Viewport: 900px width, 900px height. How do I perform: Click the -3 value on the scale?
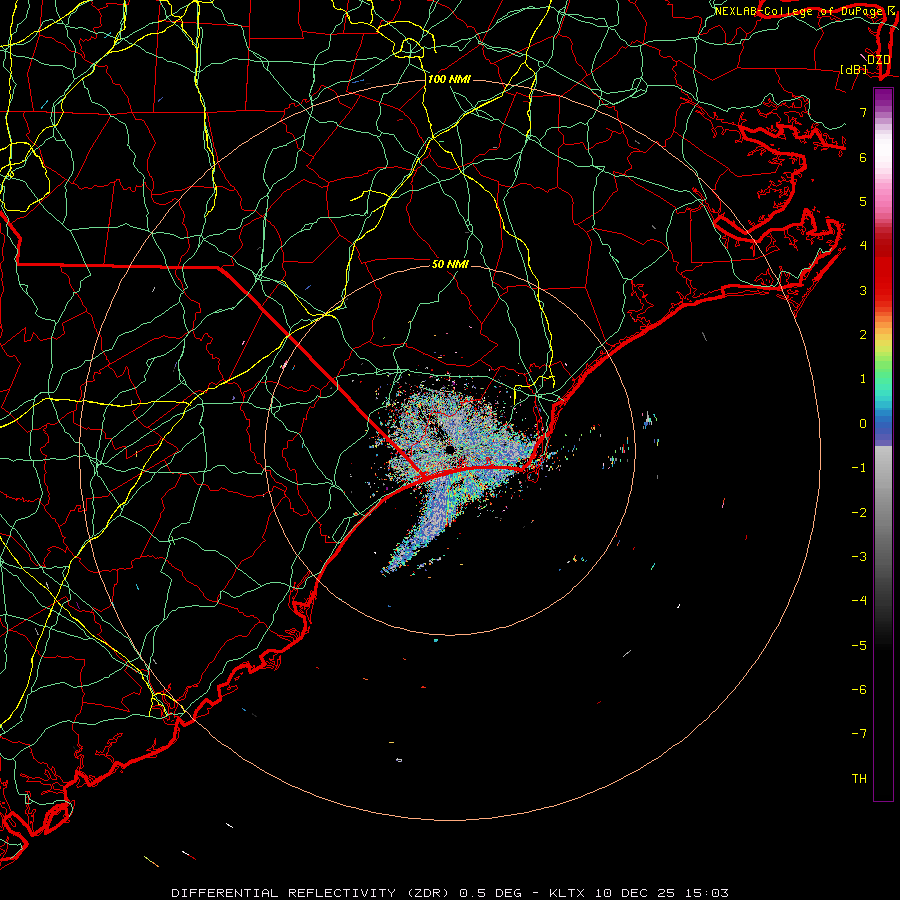[x=859, y=557]
